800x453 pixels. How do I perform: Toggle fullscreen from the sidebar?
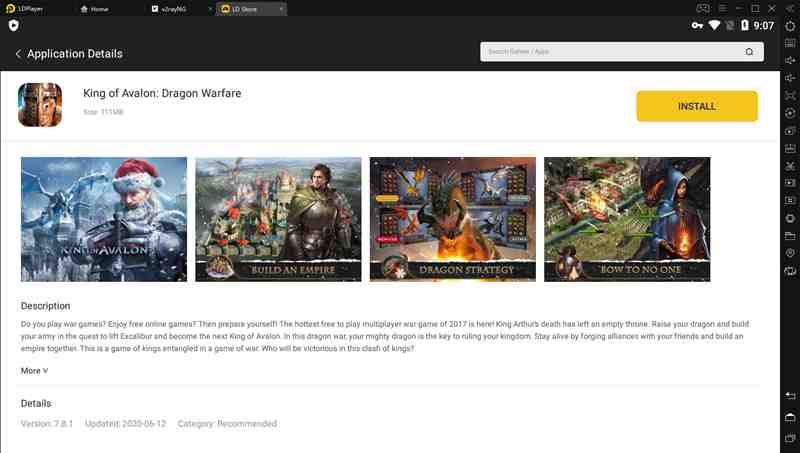790,95
